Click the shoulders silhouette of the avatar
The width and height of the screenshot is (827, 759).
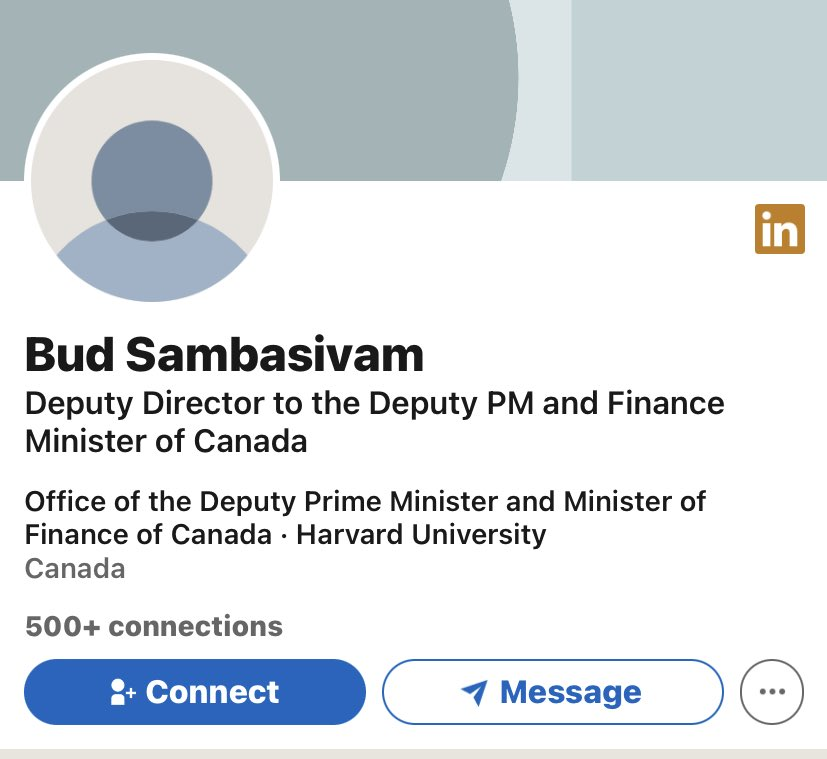coord(152,265)
